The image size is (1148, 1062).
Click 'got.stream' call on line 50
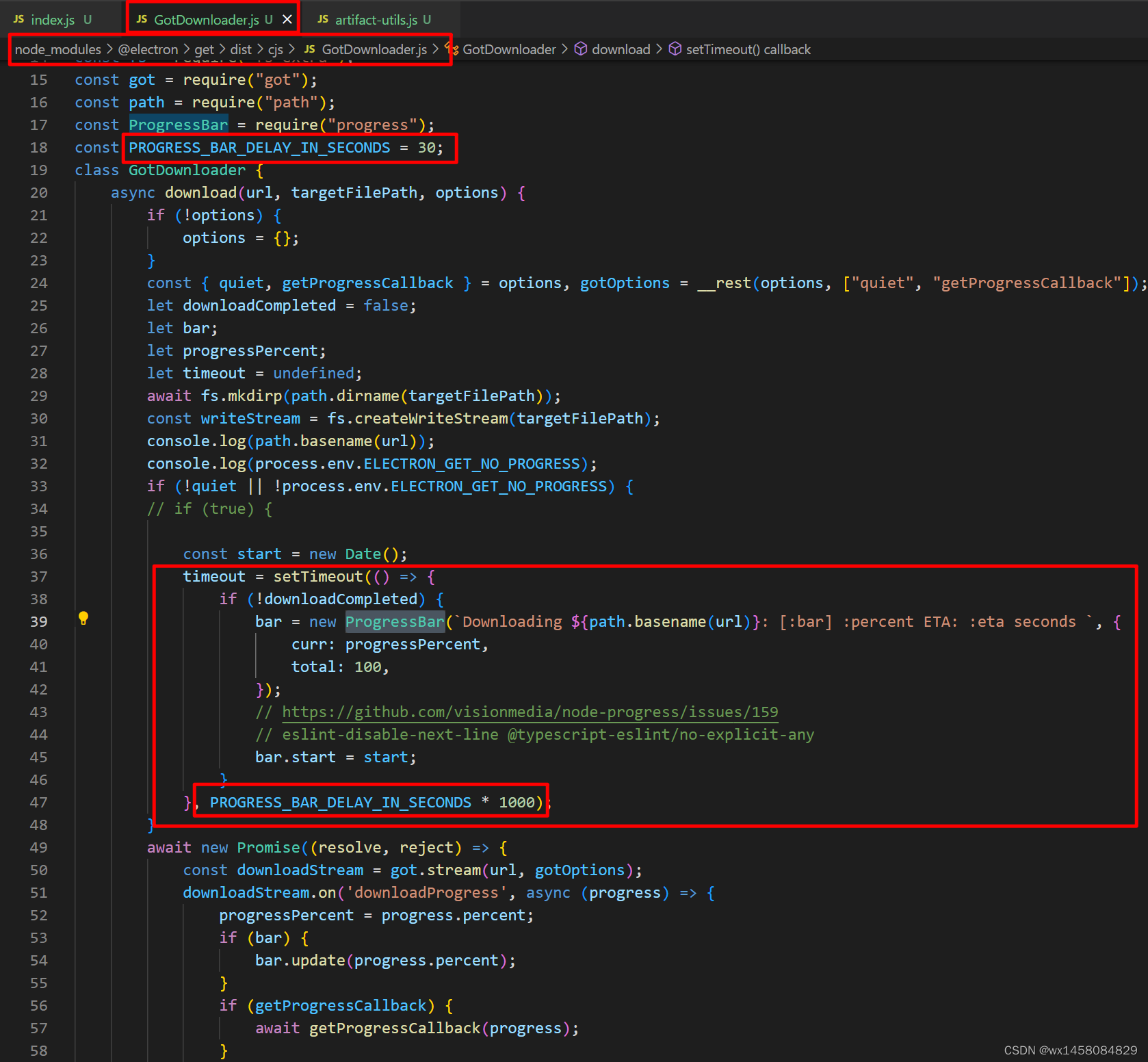435,870
